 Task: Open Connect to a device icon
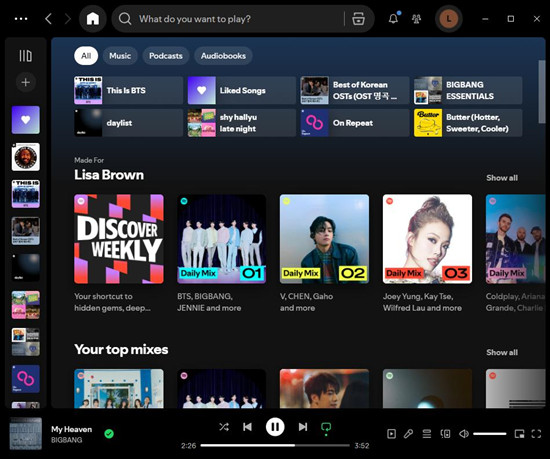(x=445, y=434)
